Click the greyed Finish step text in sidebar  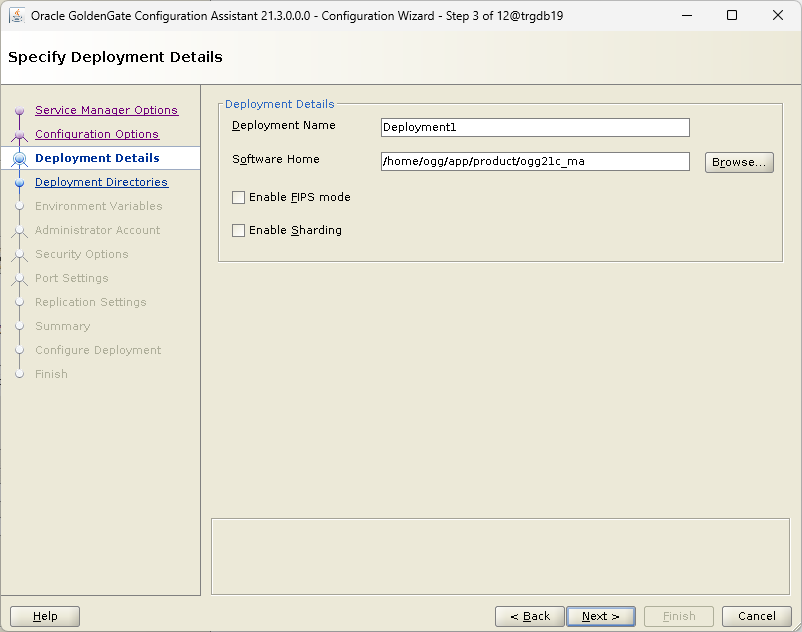(x=51, y=374)
